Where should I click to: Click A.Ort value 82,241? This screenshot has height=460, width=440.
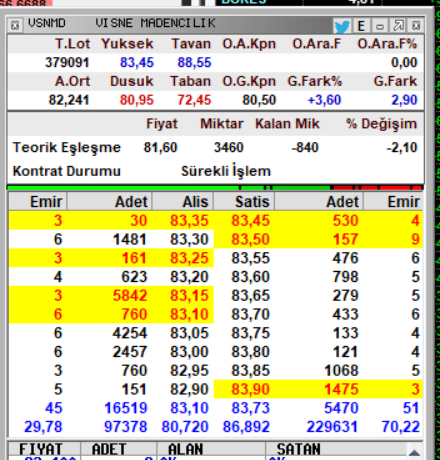(69, 100)
